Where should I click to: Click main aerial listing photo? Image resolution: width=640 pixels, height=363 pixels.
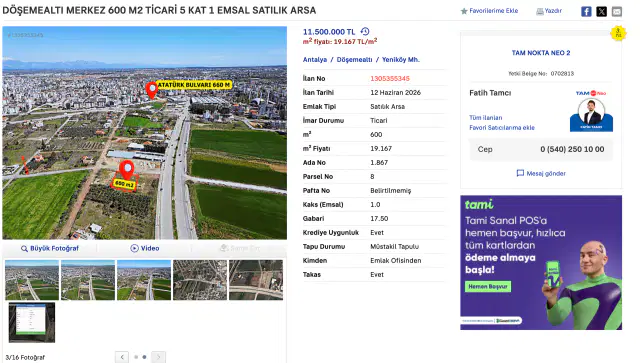[x=144, y=133]
